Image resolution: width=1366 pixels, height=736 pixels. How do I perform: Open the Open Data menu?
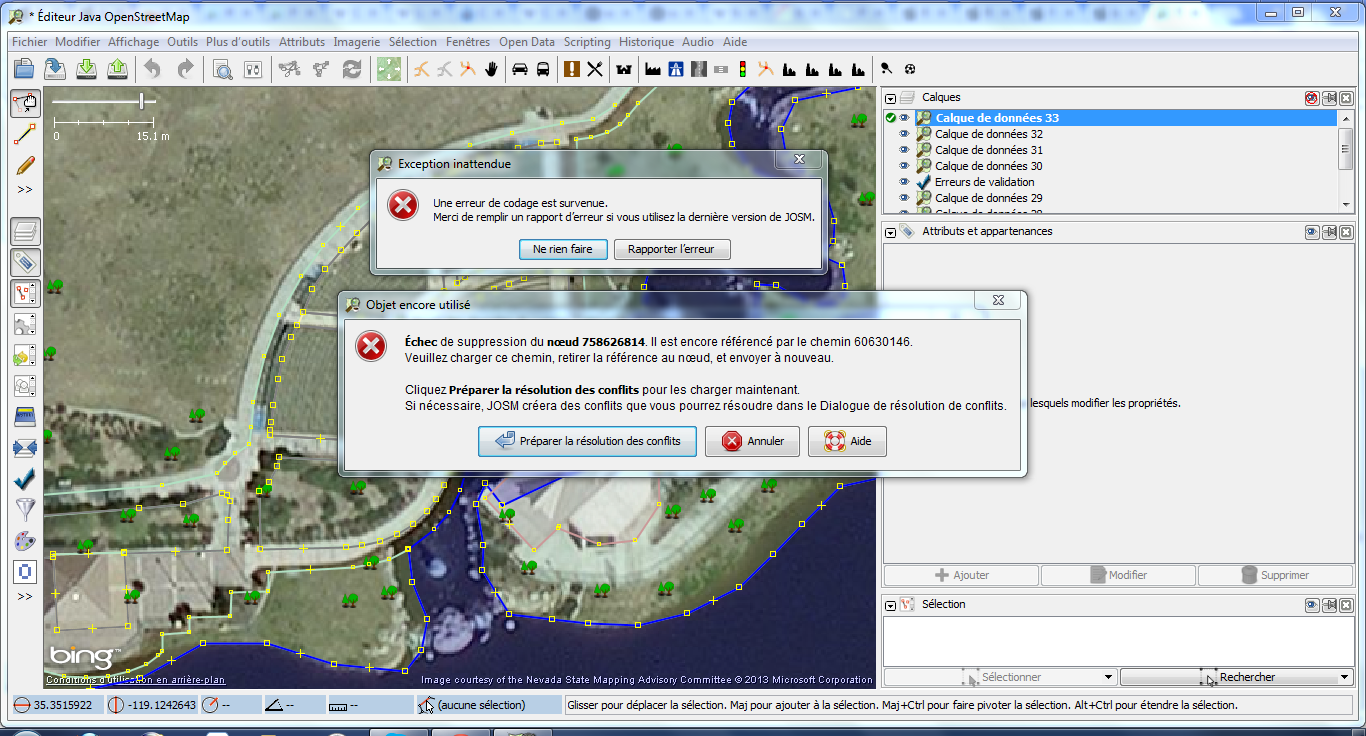tap(526, 42)
